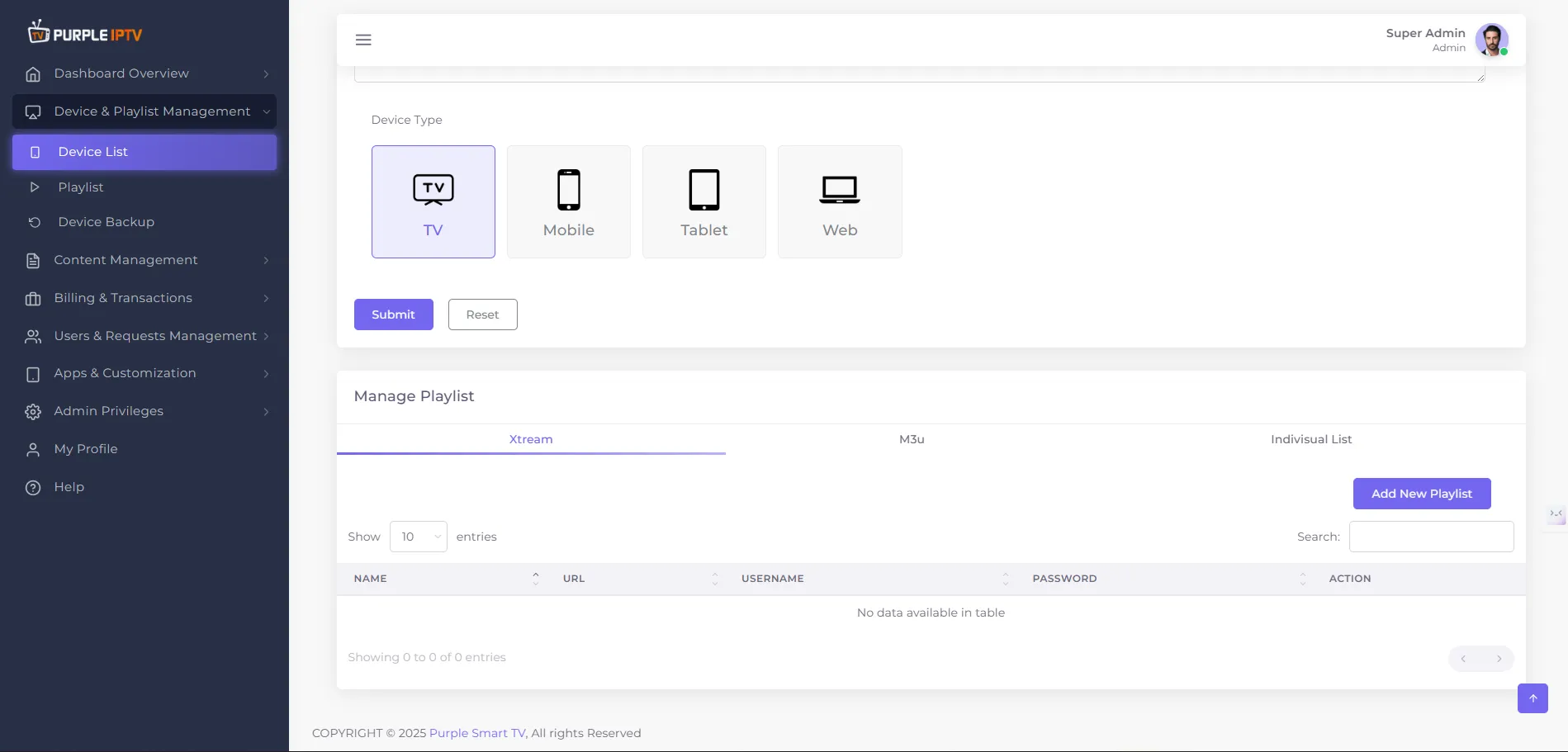1568x752 pixels.
Task: Click the My Profile person icon
Action: click(x=33, y=449)
